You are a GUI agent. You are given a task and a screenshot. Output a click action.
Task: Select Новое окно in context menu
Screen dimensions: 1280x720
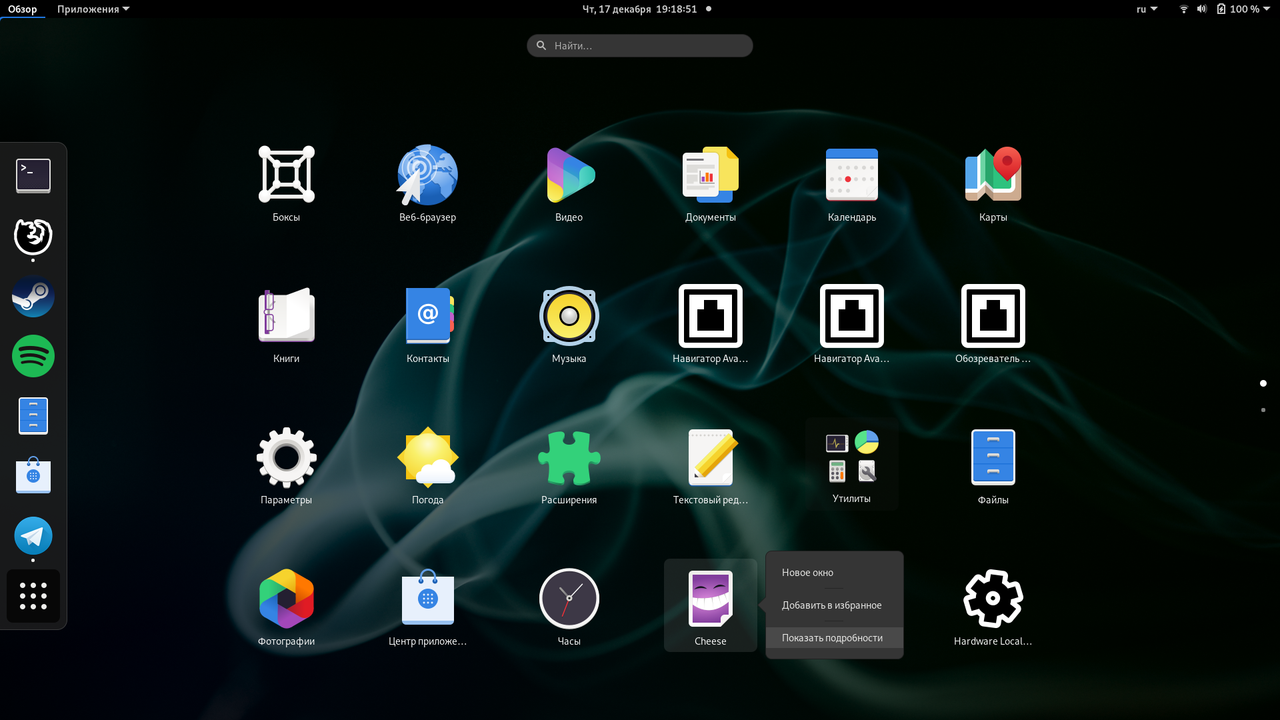click(834, 573)
